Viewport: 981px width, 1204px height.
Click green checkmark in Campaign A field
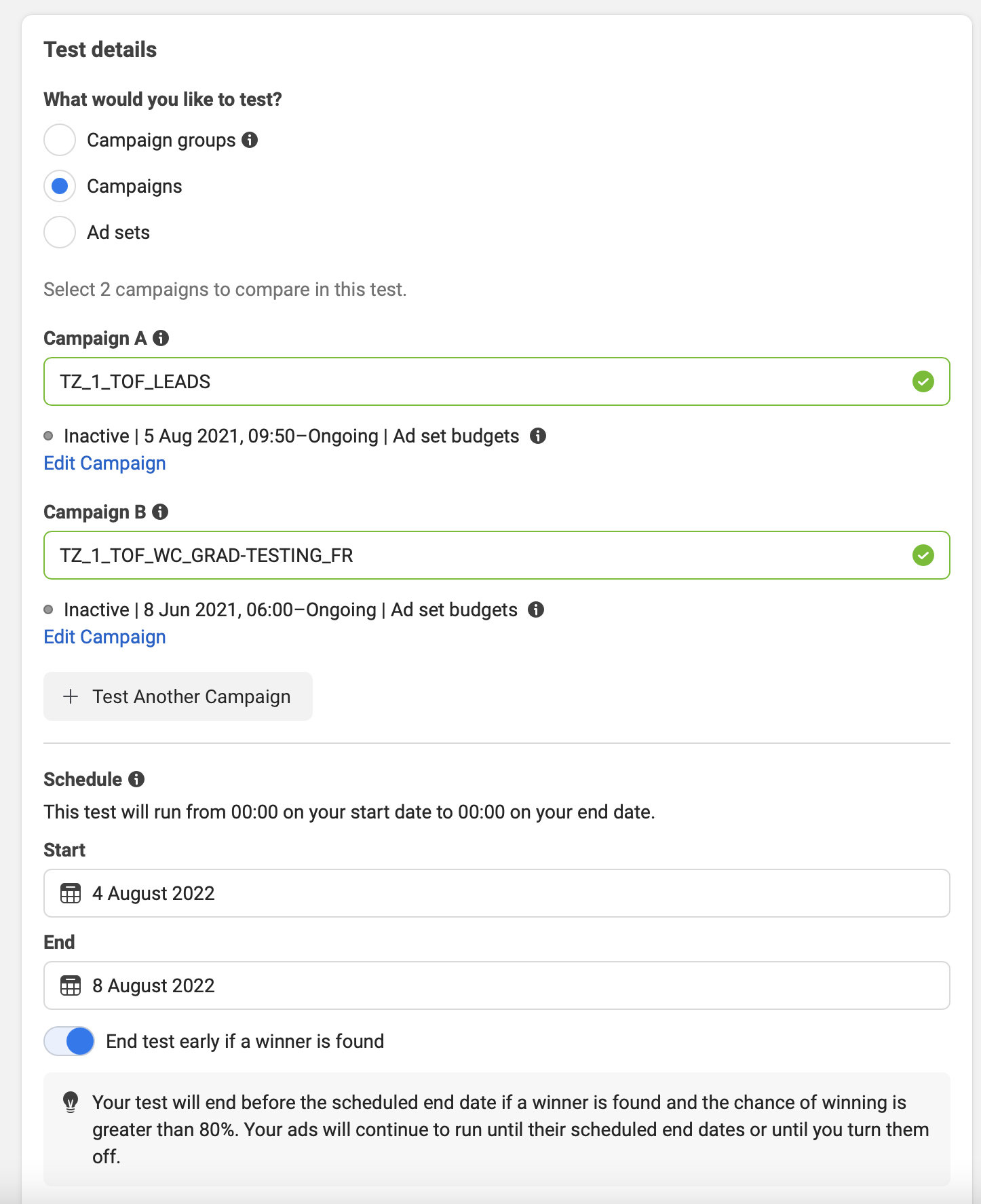(923, 381)
